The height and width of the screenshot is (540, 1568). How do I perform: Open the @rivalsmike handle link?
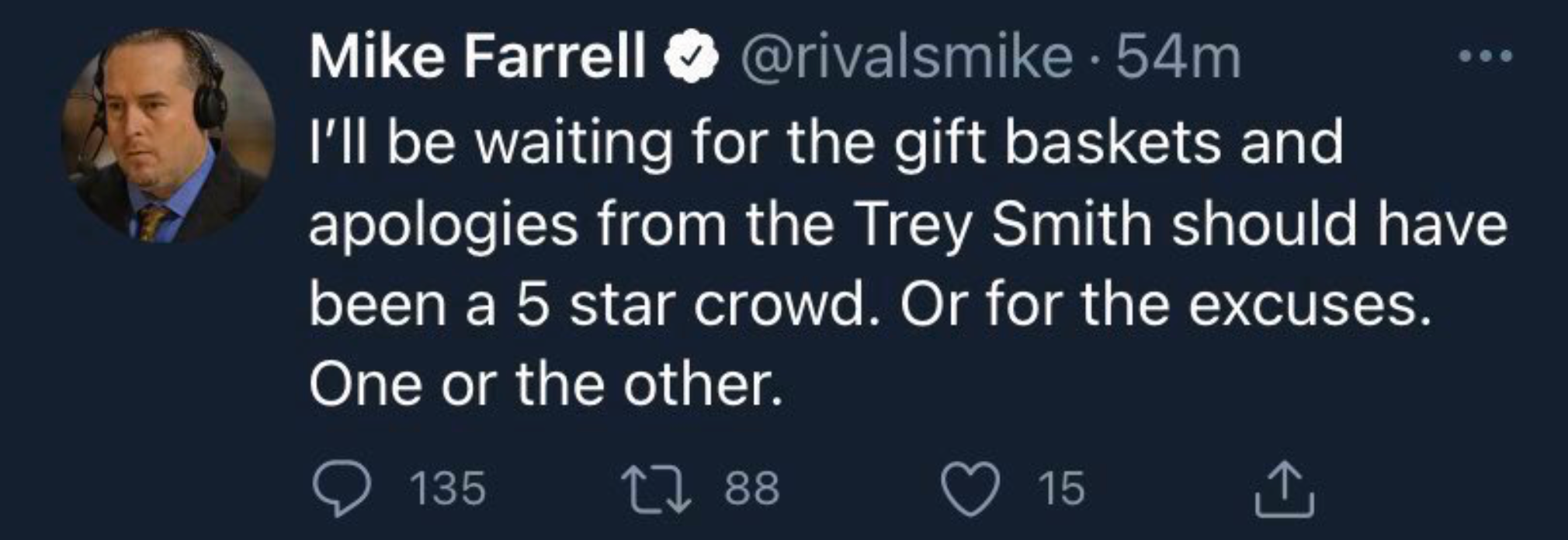[x=906, y=57]
